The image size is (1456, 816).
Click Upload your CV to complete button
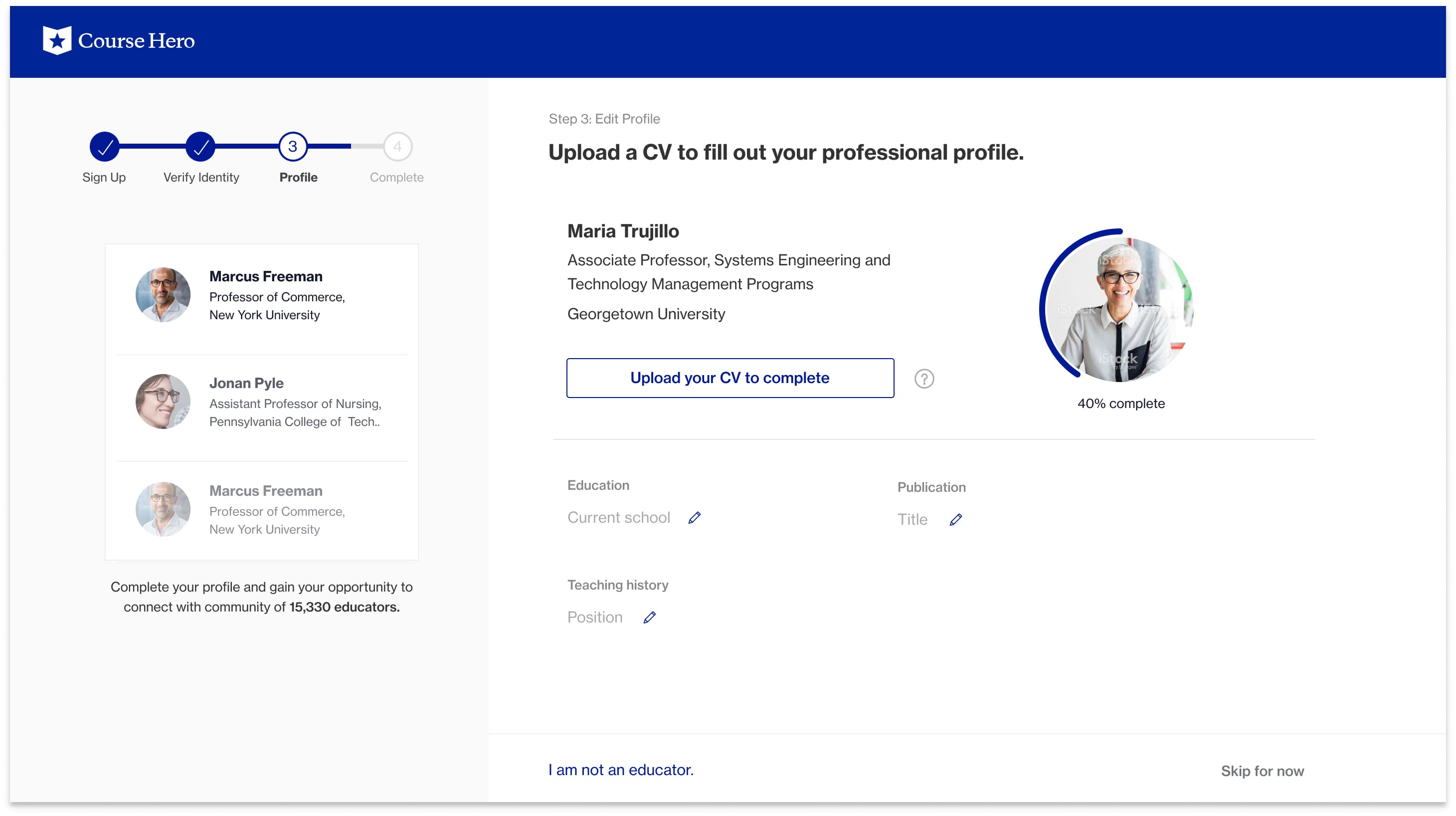tap(729, 378)
